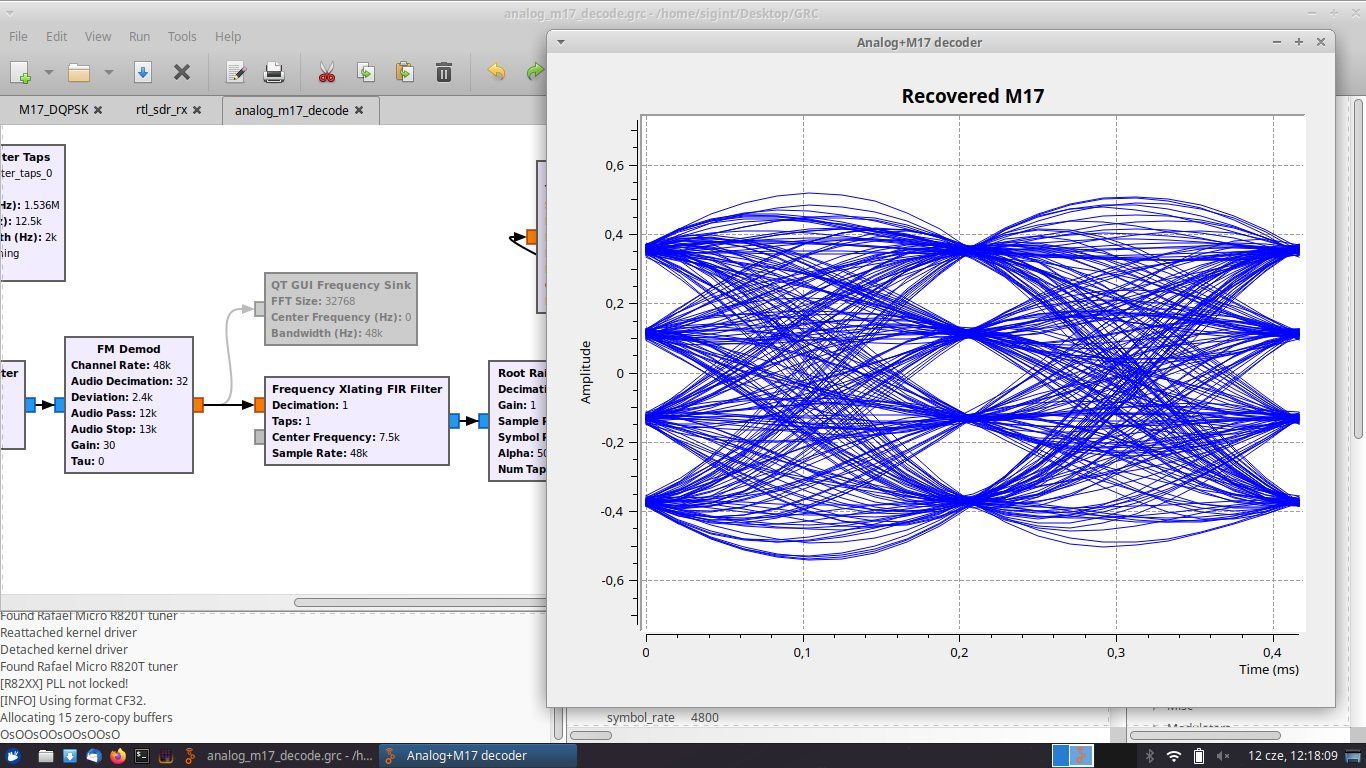Image resolution: width=1366 pixels, height=768 pixels.
Task: Open a flowgraph with the folder icon
Action: point(79,72)
